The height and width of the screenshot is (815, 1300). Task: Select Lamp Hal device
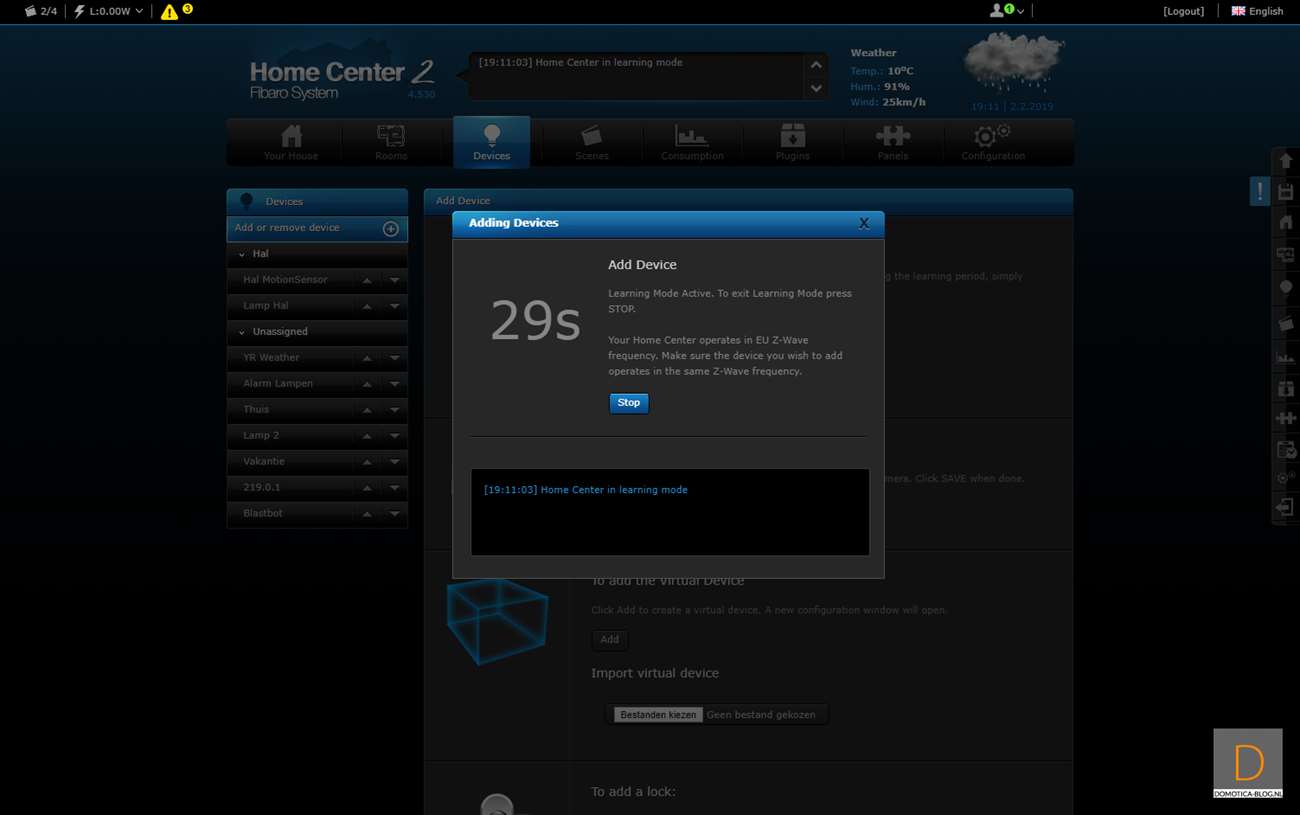[266, 306]
